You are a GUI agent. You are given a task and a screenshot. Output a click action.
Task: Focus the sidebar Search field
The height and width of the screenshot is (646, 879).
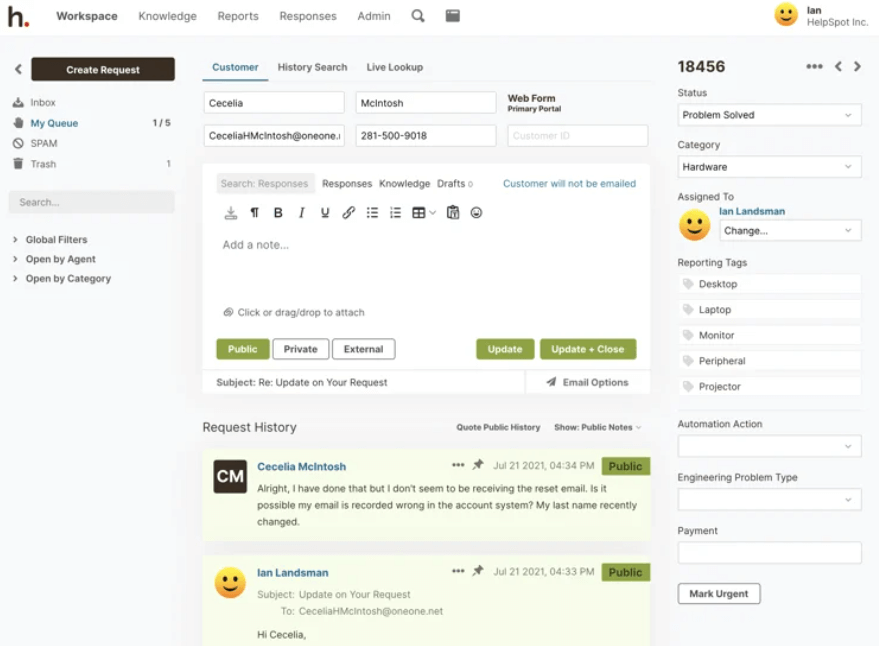pos(91,202)
